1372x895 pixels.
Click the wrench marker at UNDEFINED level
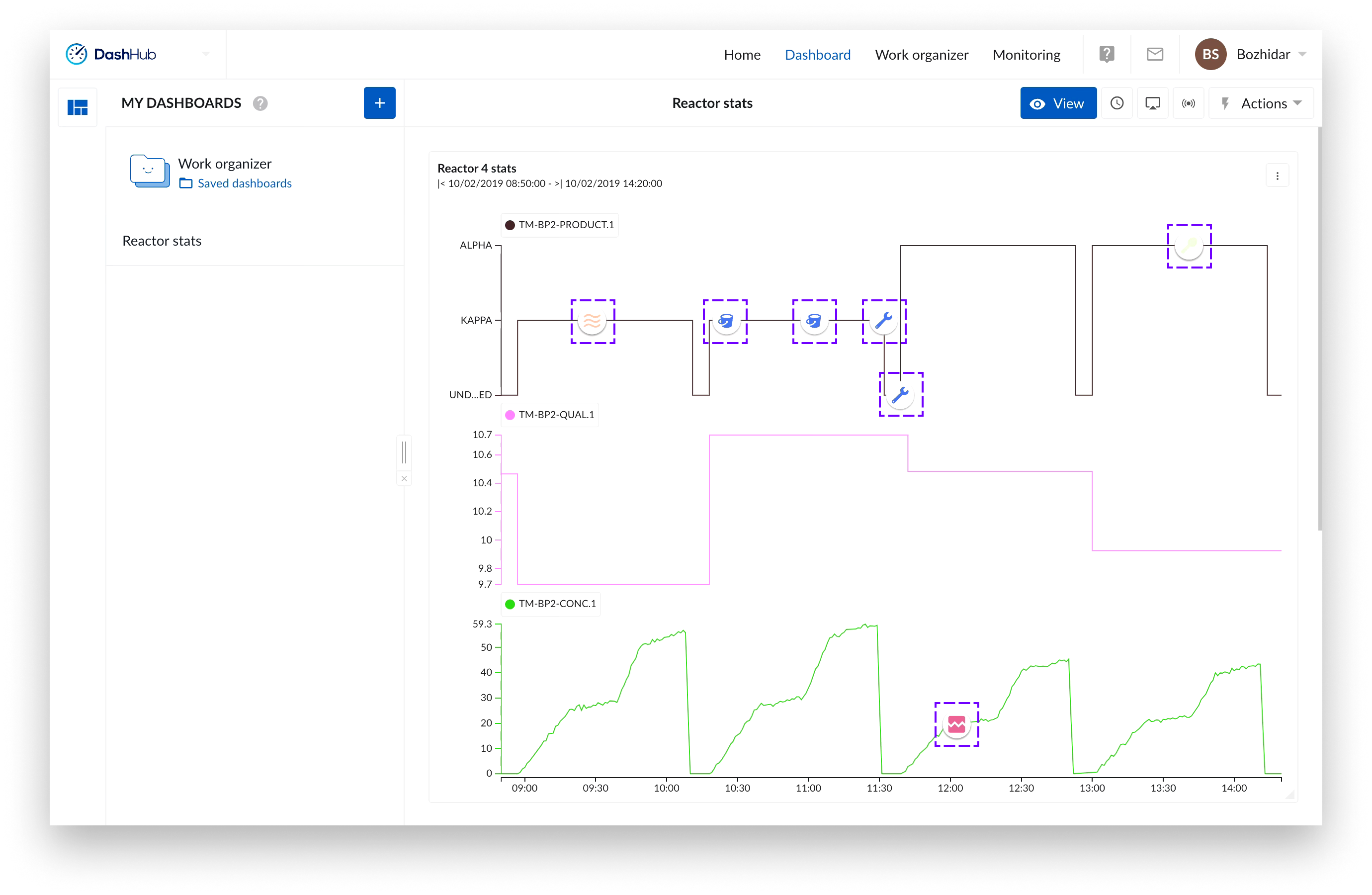900,394
